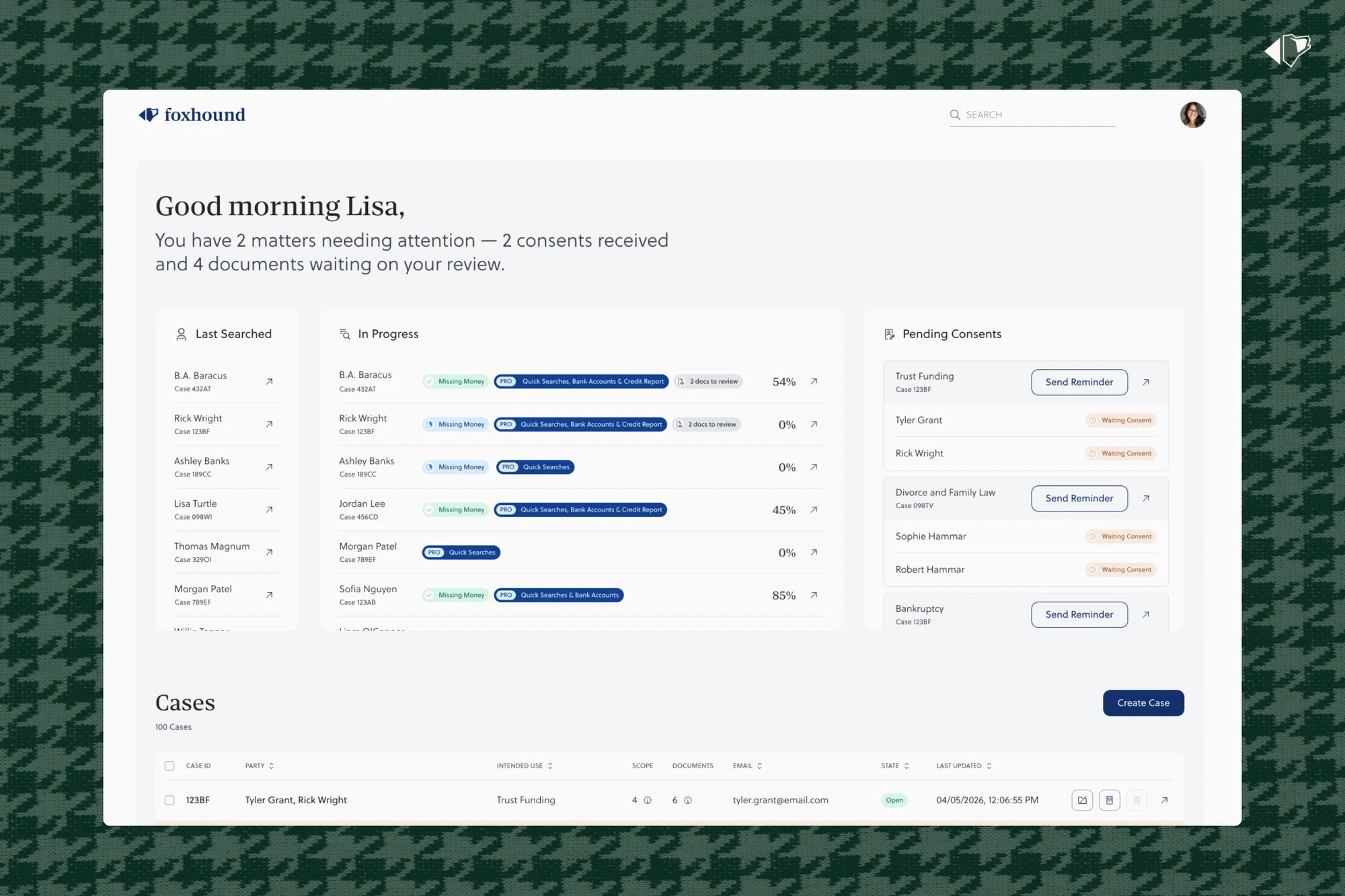
Task: Toggle select-all checkbox in table header
Action: click(x=169, y=766)
